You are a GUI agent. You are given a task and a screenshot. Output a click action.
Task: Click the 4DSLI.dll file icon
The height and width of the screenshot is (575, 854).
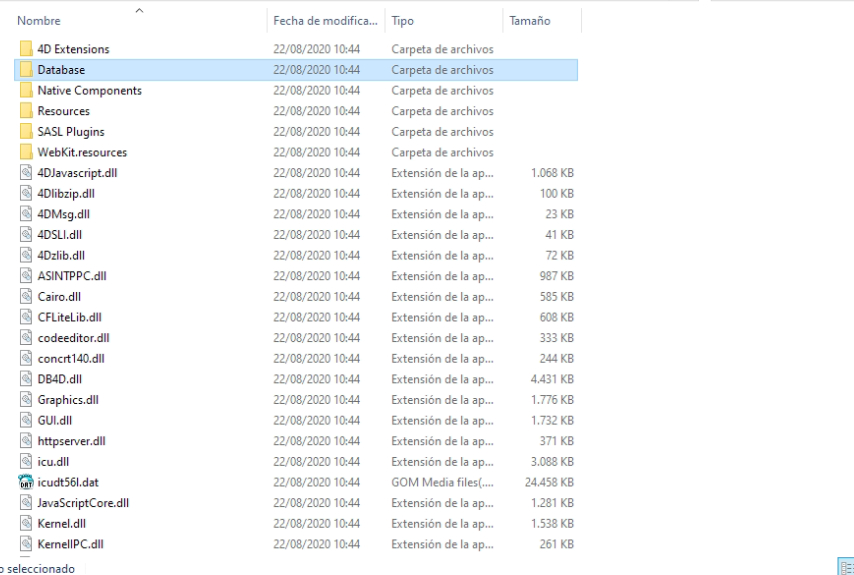click(26, 235)
